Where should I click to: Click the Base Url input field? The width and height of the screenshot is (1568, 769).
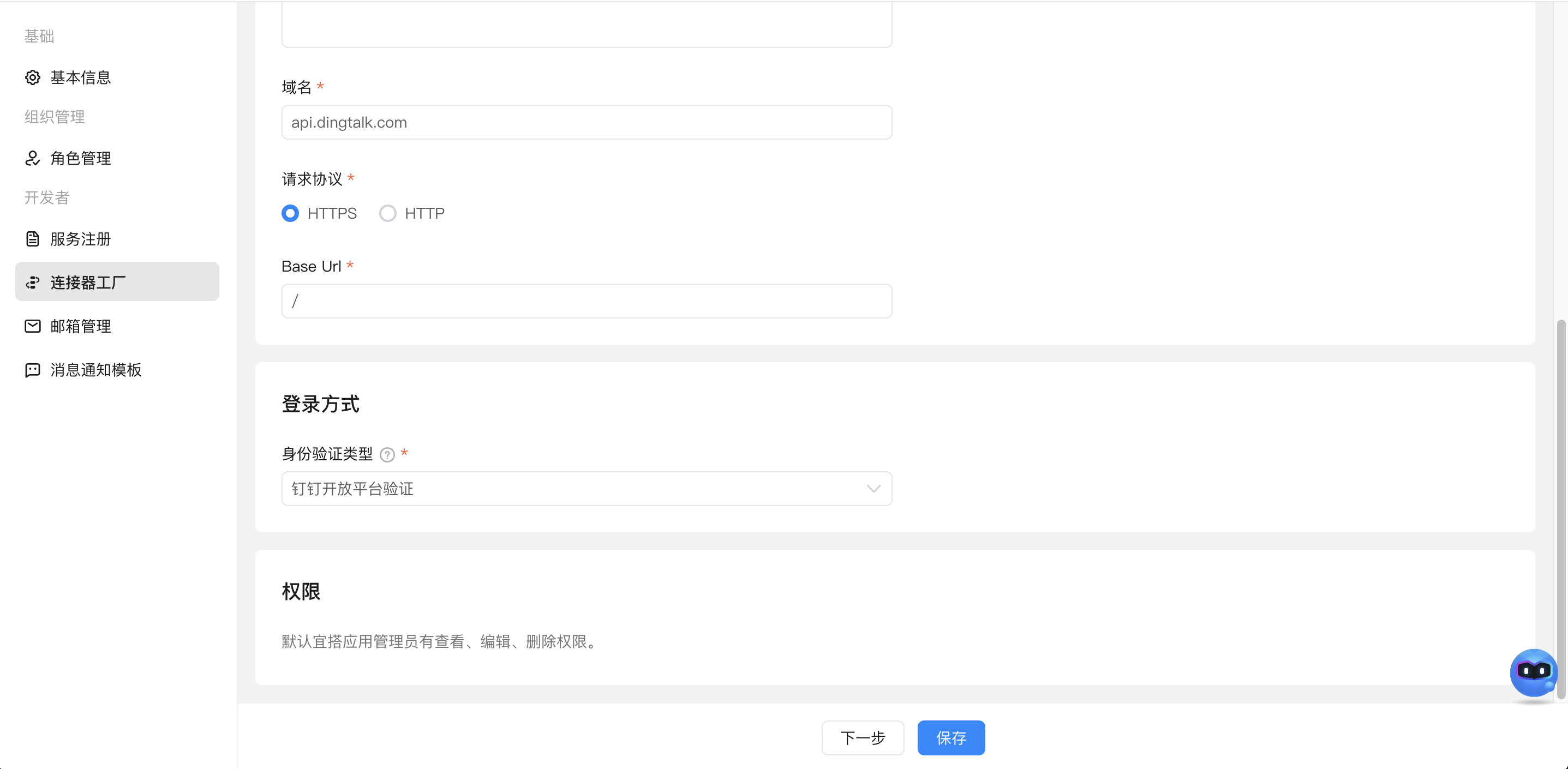(x=587, y=301)
